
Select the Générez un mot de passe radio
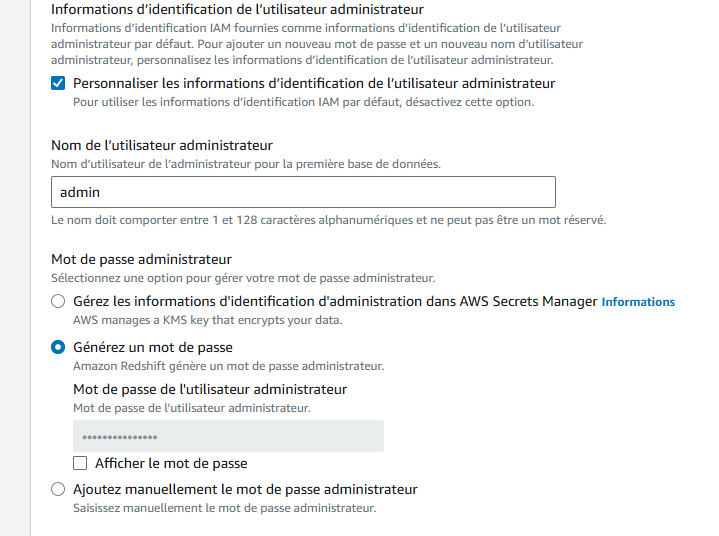(x=58, y=347)
